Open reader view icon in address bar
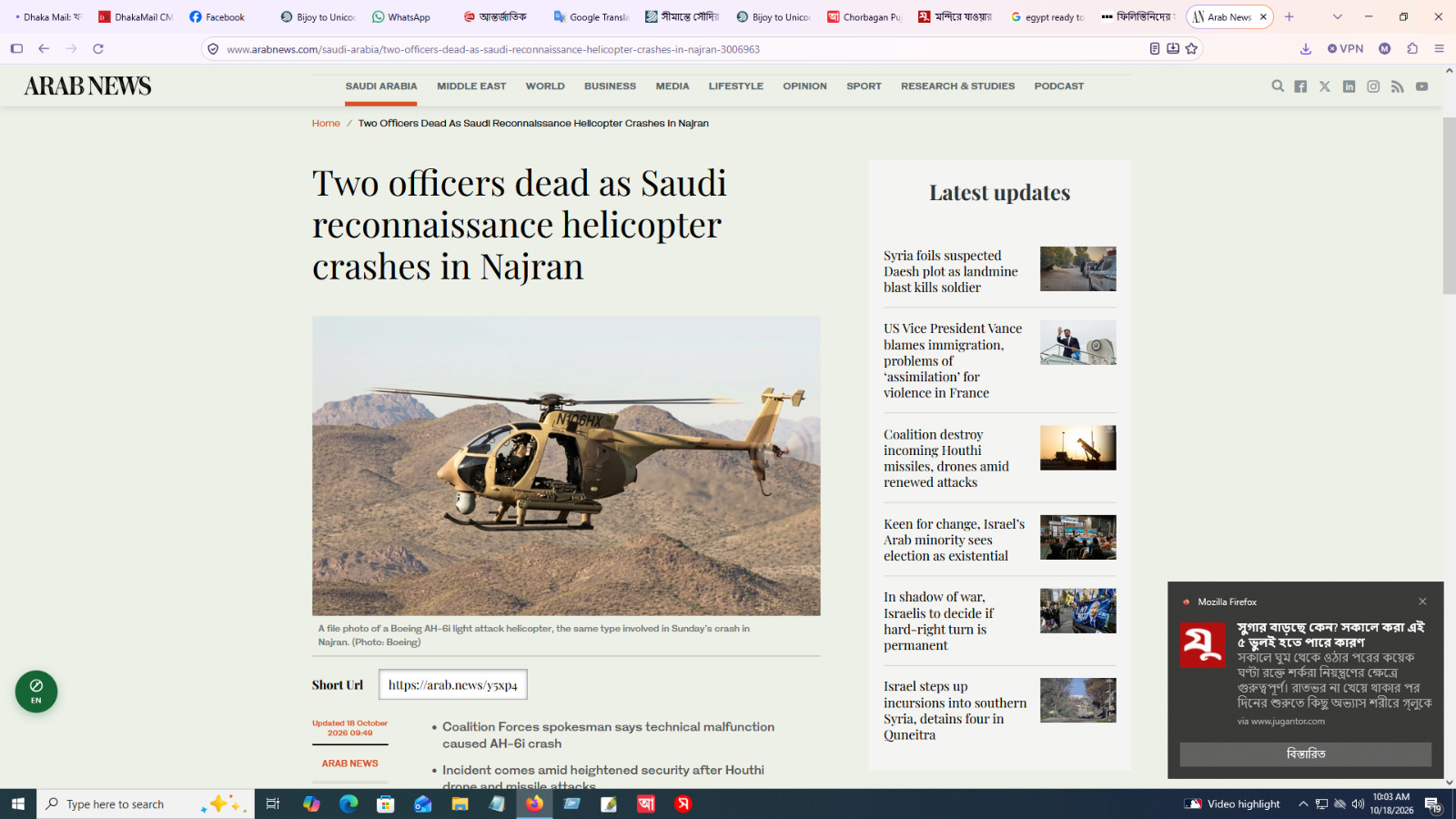Image resolution: width=1456 pixels, height=819 pixels. coord(1155,49)
